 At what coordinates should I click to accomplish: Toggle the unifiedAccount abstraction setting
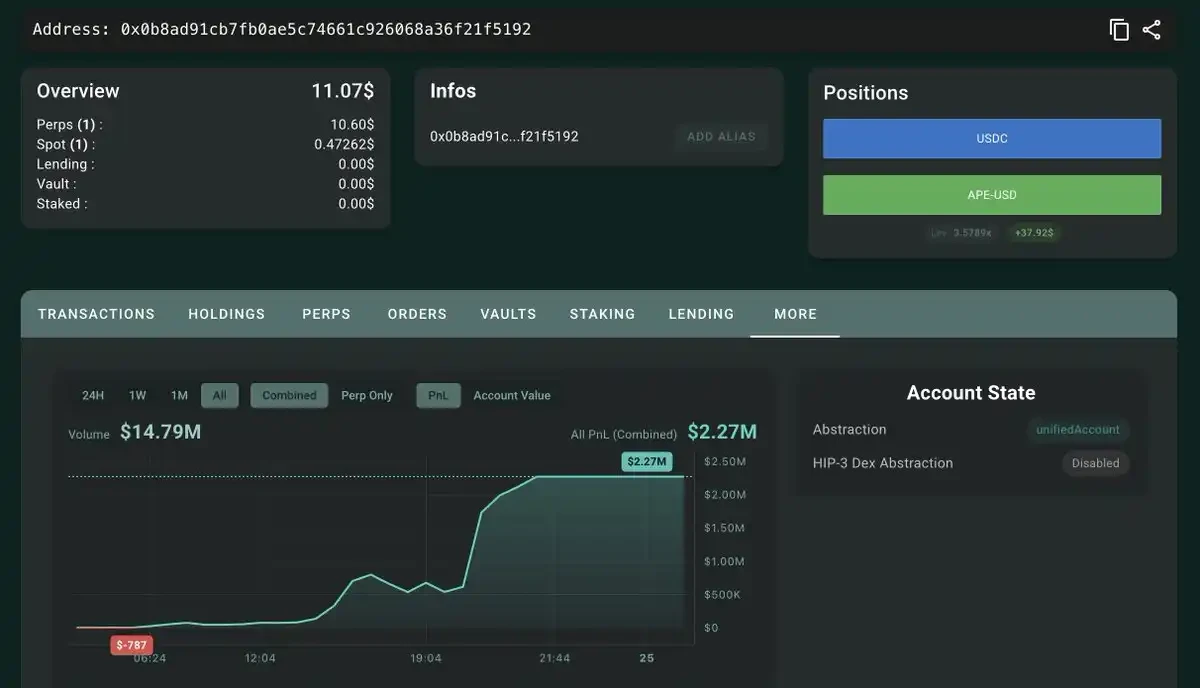[1078, 429]
